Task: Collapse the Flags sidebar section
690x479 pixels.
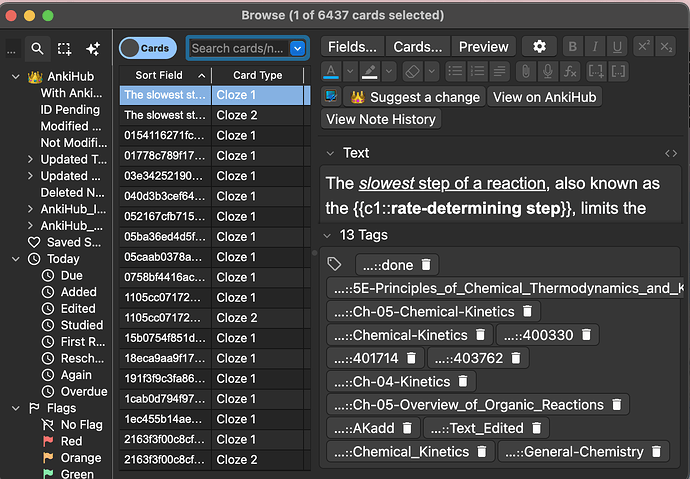Action: [16, 408]
